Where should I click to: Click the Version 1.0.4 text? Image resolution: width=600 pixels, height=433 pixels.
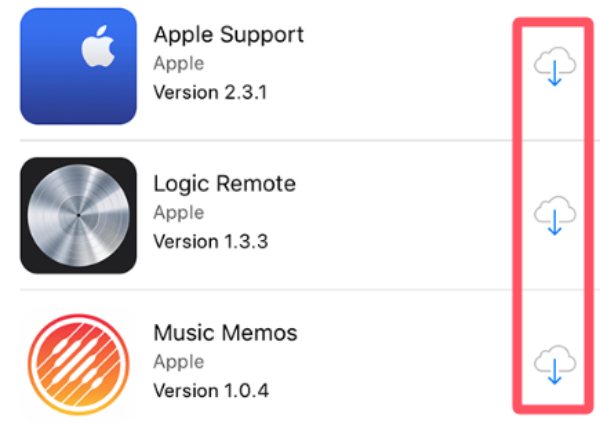click(x=211, y=391)
